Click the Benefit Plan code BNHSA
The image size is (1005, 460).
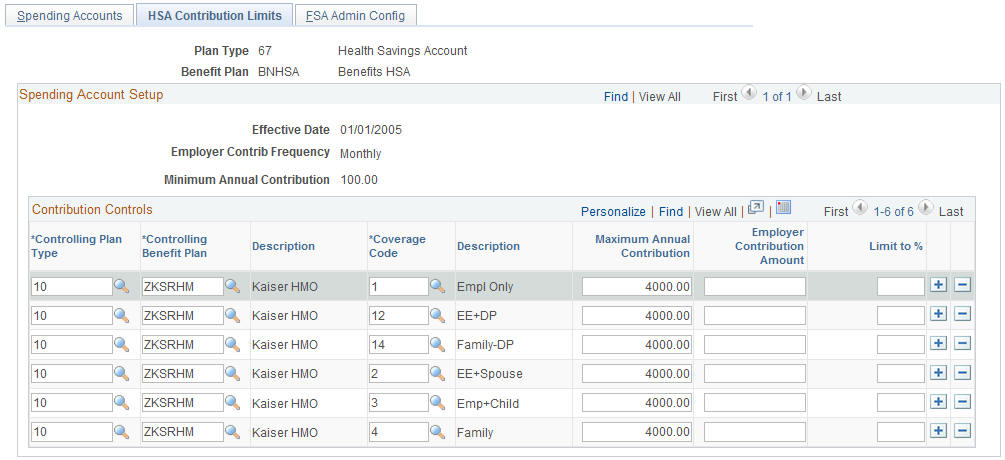279,72
